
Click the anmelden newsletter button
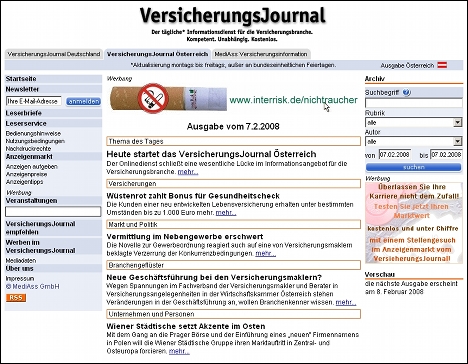[83, 101]
